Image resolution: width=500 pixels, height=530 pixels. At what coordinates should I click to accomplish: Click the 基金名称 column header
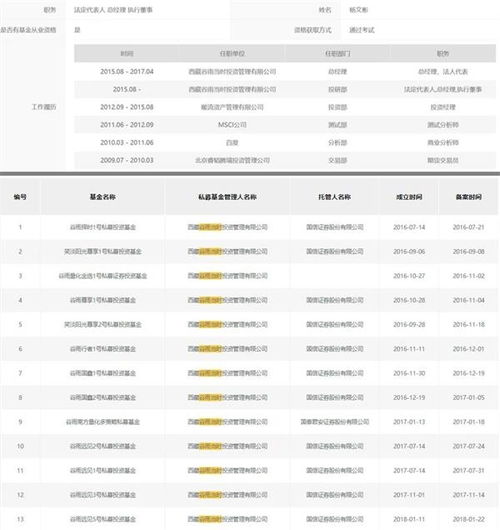(x=103, y=197)
